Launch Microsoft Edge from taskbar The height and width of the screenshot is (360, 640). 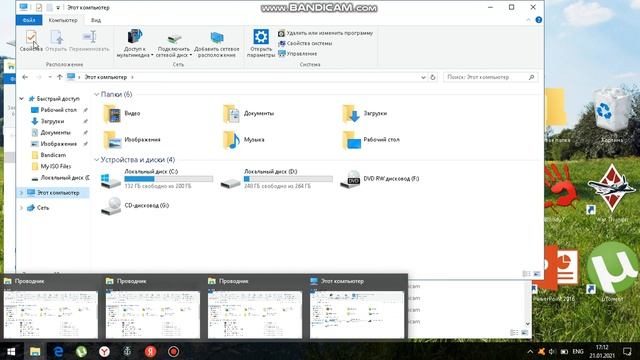point(58,351)
